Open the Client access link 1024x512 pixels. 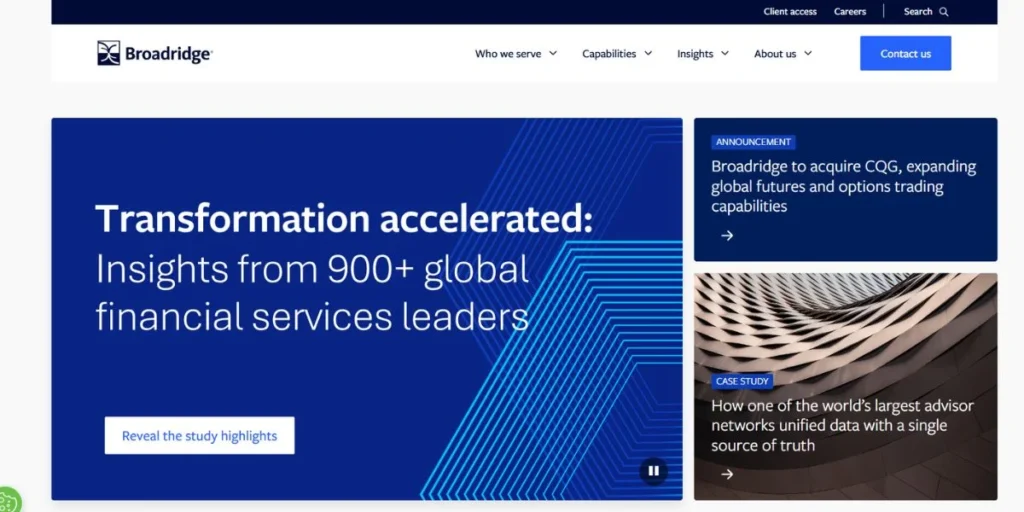[x=790, y=12]
